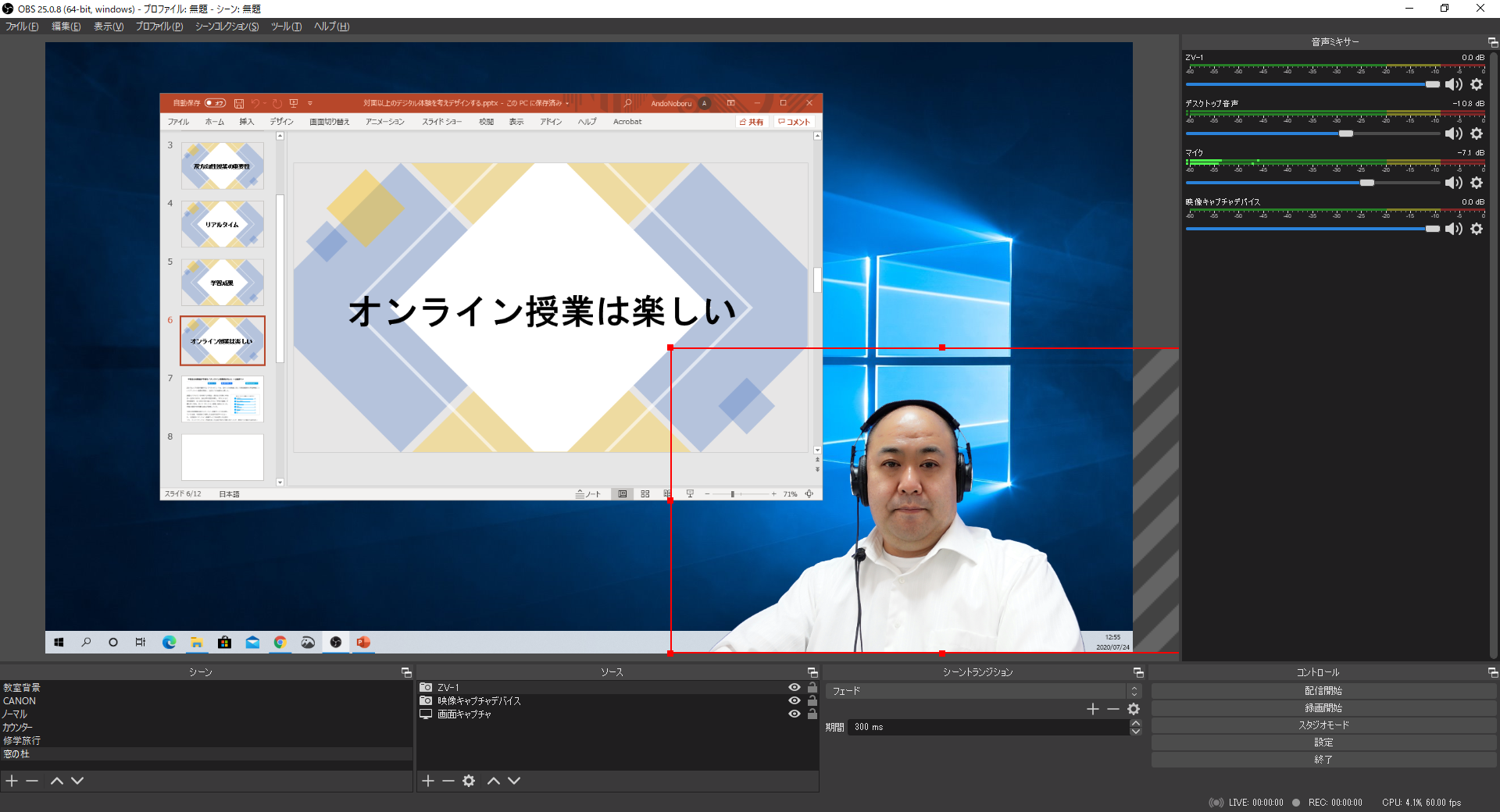Open settings gear for マイク channel

pos(1477,183)
